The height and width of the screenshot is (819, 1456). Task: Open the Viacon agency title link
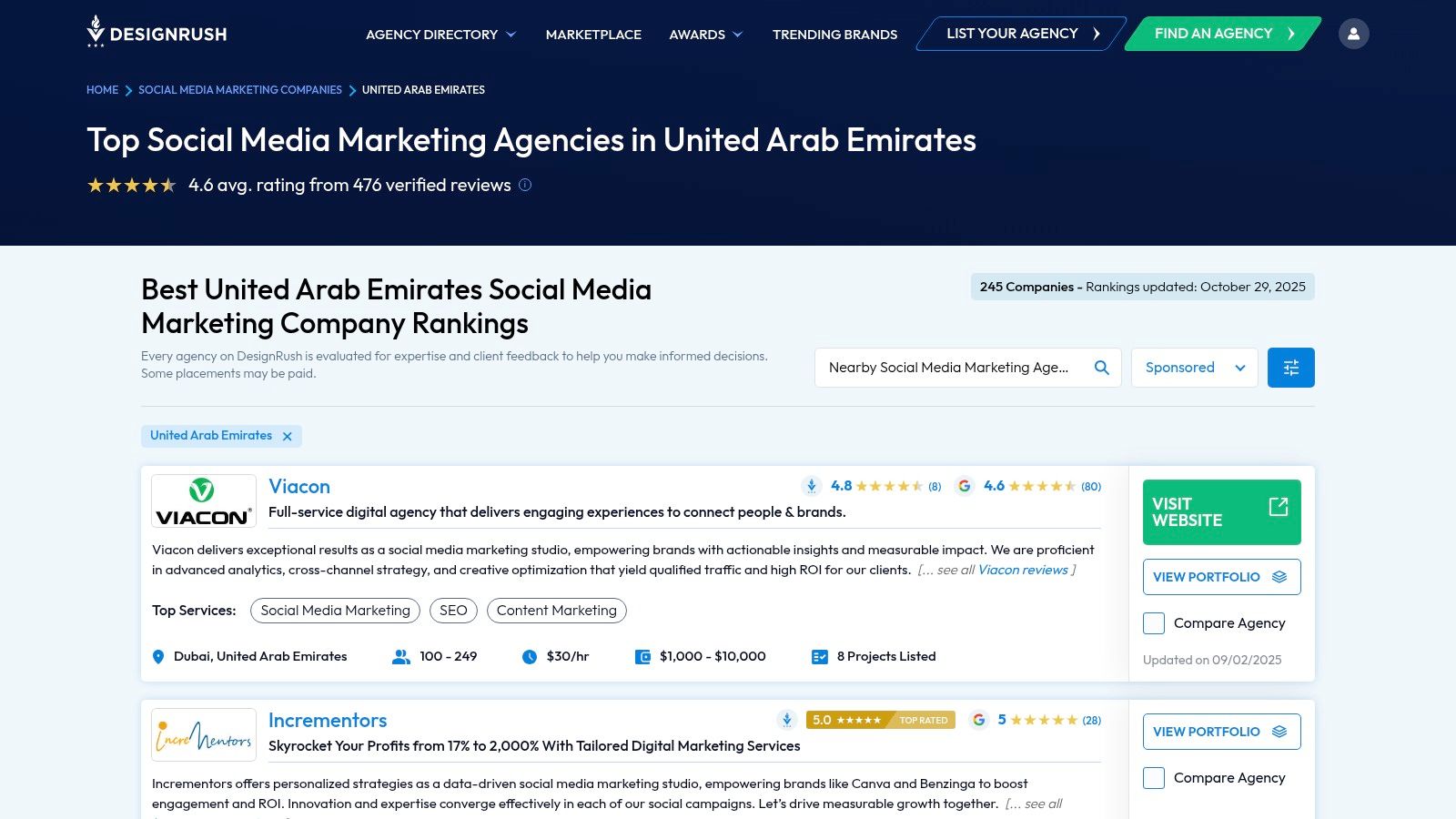(x=299, y=487)
